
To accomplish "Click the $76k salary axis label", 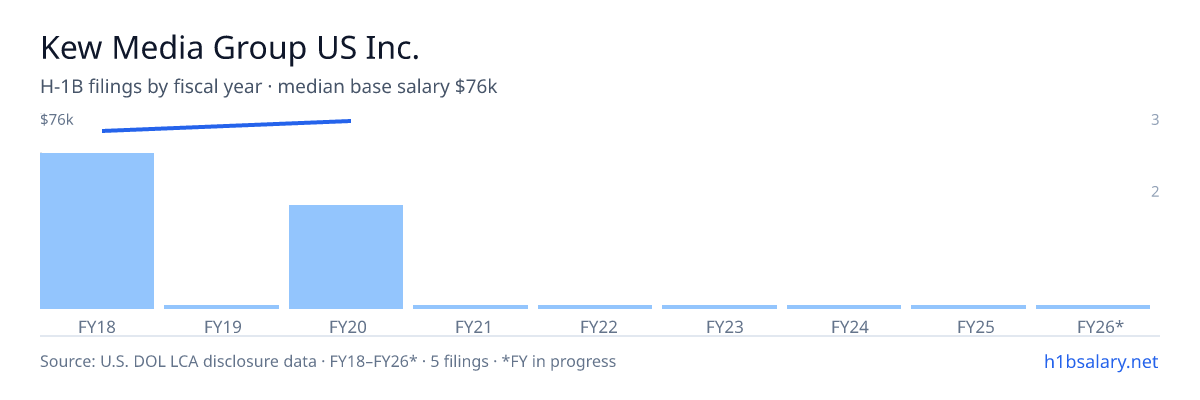I will 57,120.
